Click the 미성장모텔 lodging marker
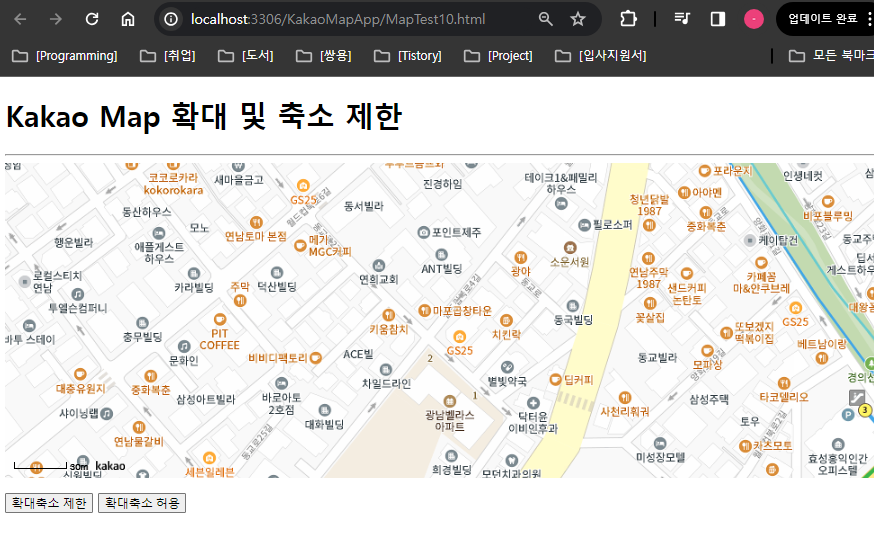Screen dimensions: 874x549 [x=660, y=444]
